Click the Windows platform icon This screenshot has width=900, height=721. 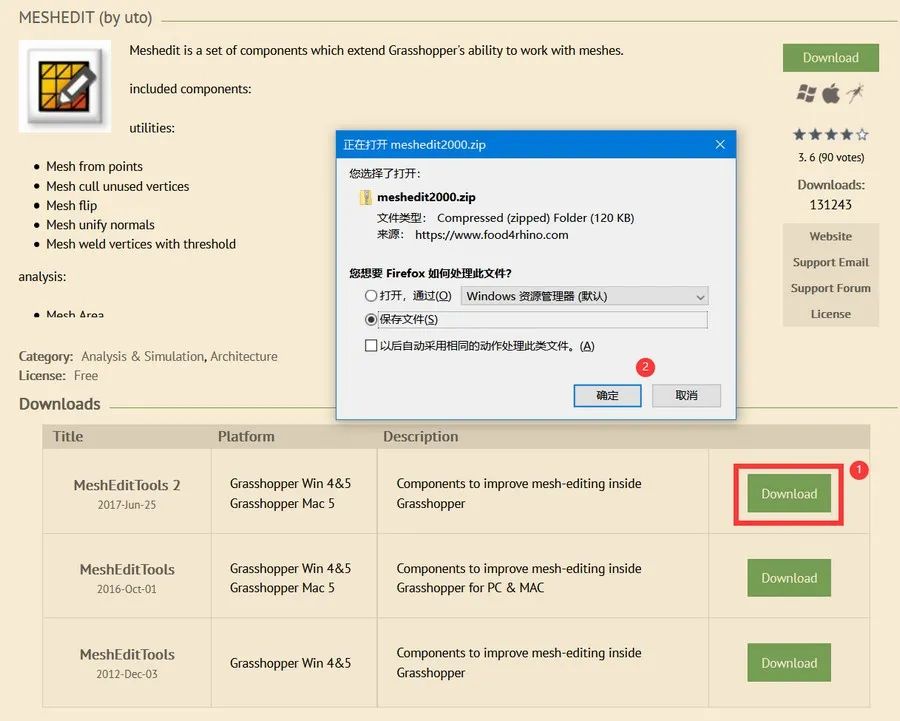806,93
